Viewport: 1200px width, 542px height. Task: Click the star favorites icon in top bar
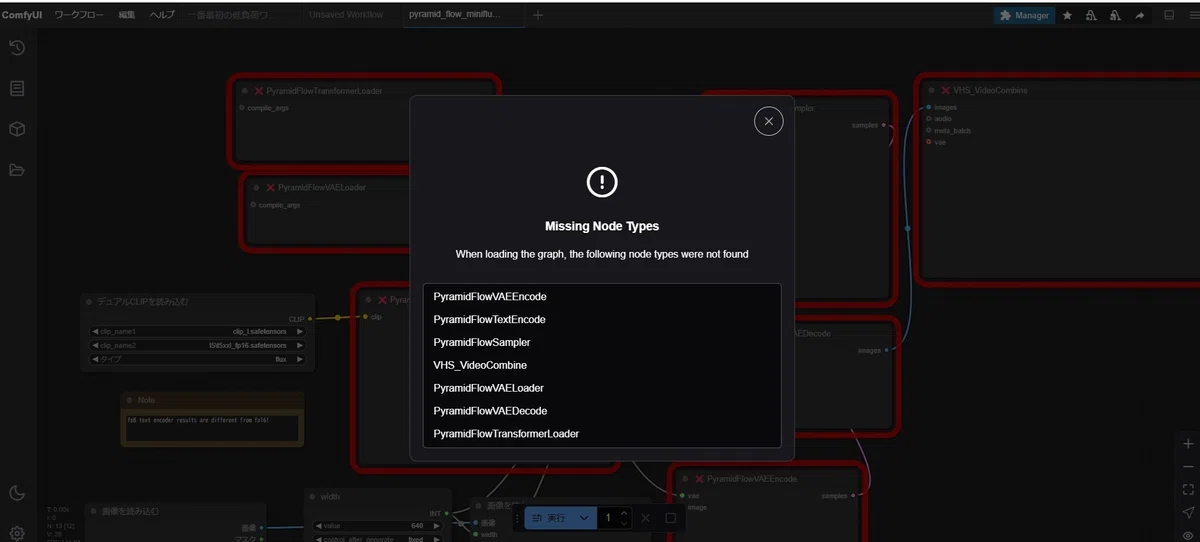[x=1067, y=15]
